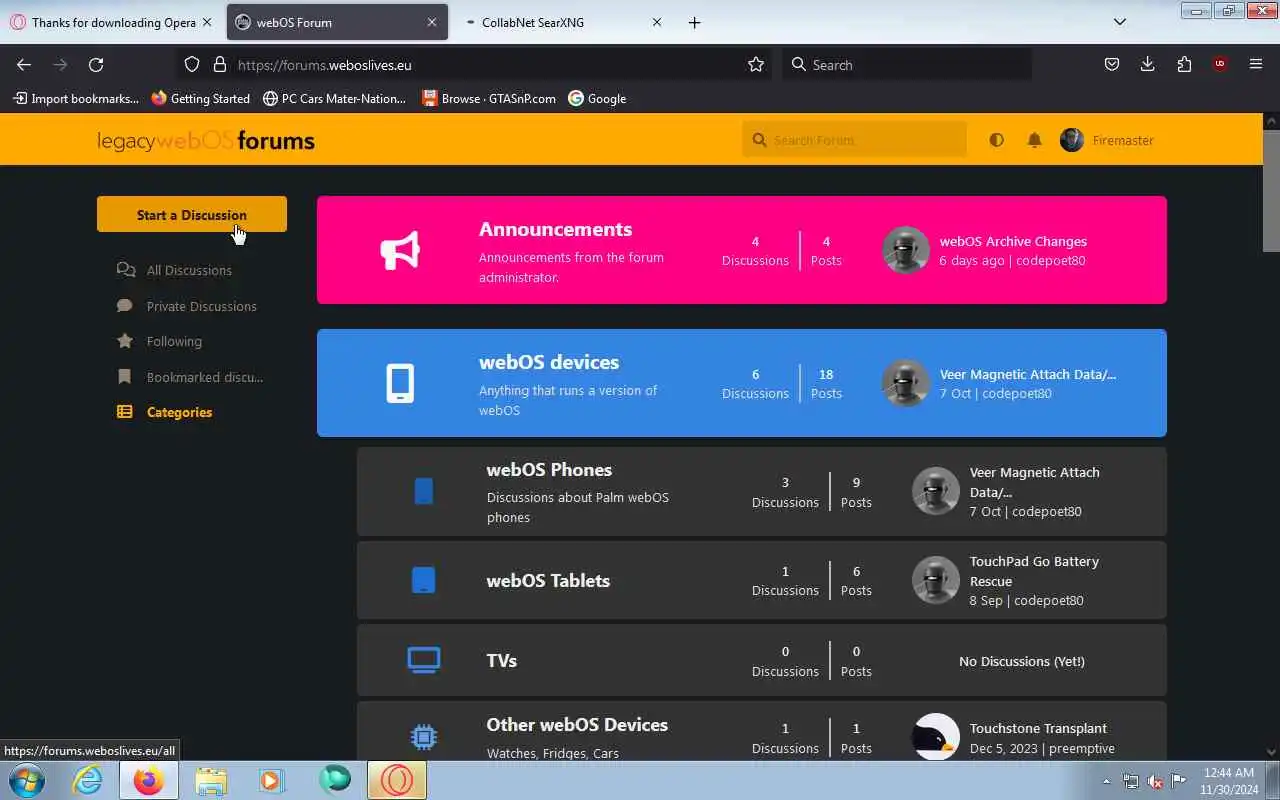Image resolution: width=1280 pixels, height=800 pixels.
Task: Click the All Discussions chat bubbles icon
Action: point(125,270)
